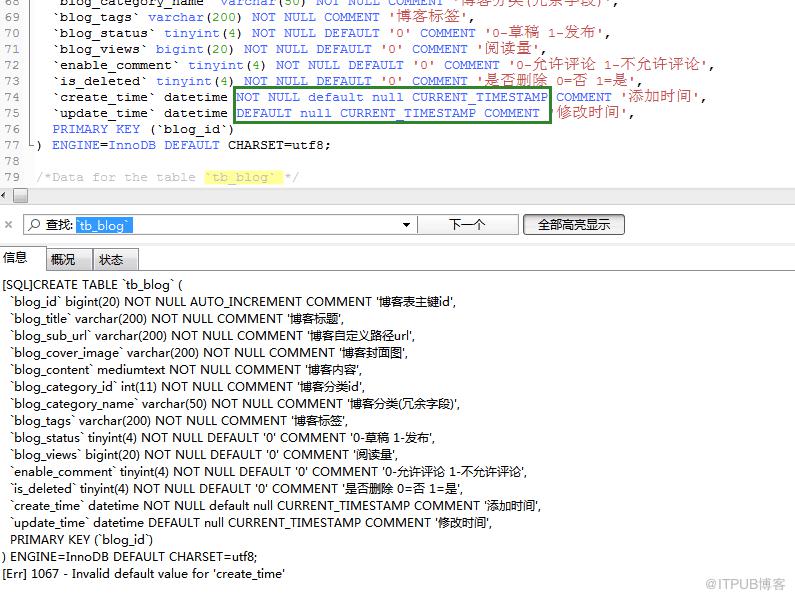Viewport: 795px width, 599px height.
Task: Click `create_time` in editor line 74
Action: (104, 97)
